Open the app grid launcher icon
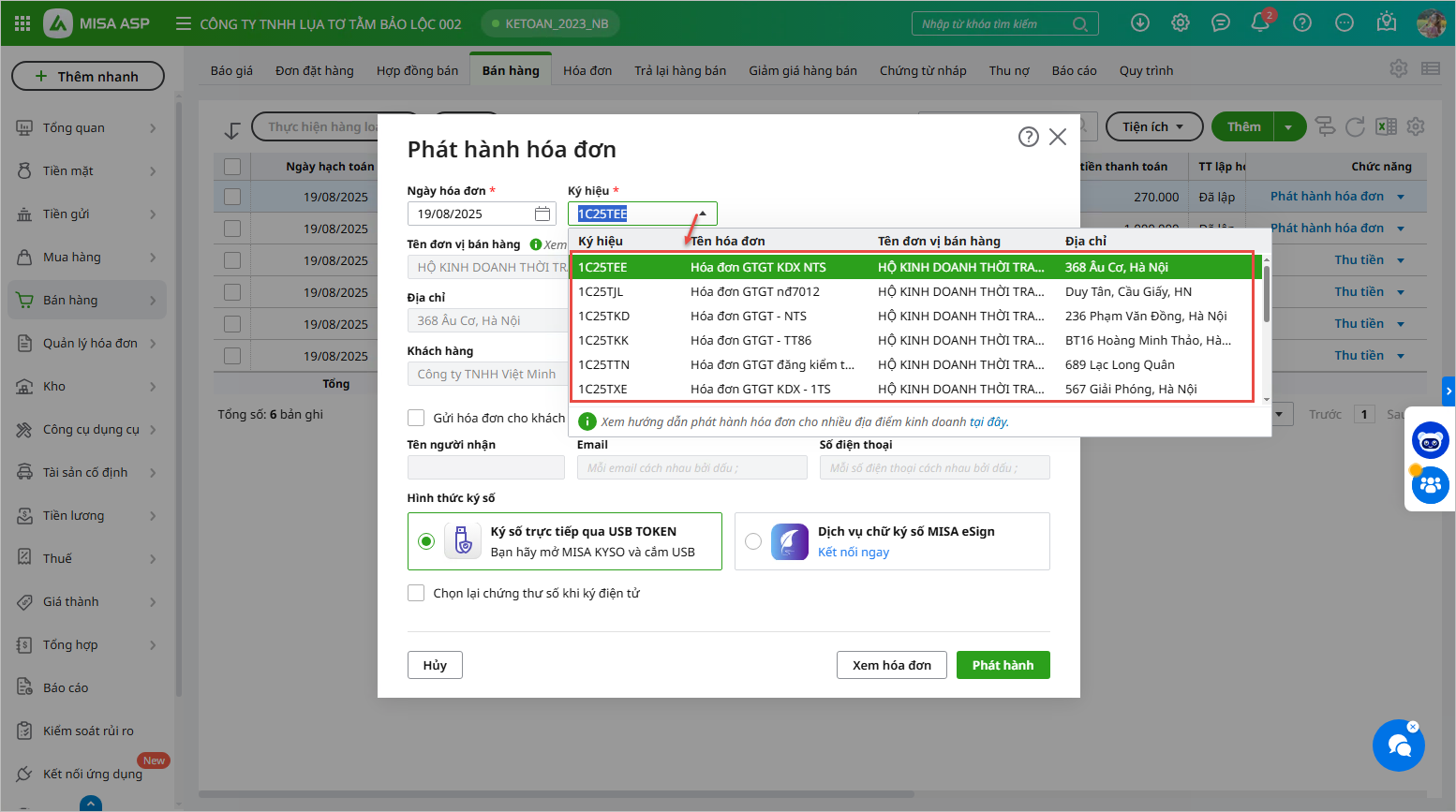 (22, 23)
